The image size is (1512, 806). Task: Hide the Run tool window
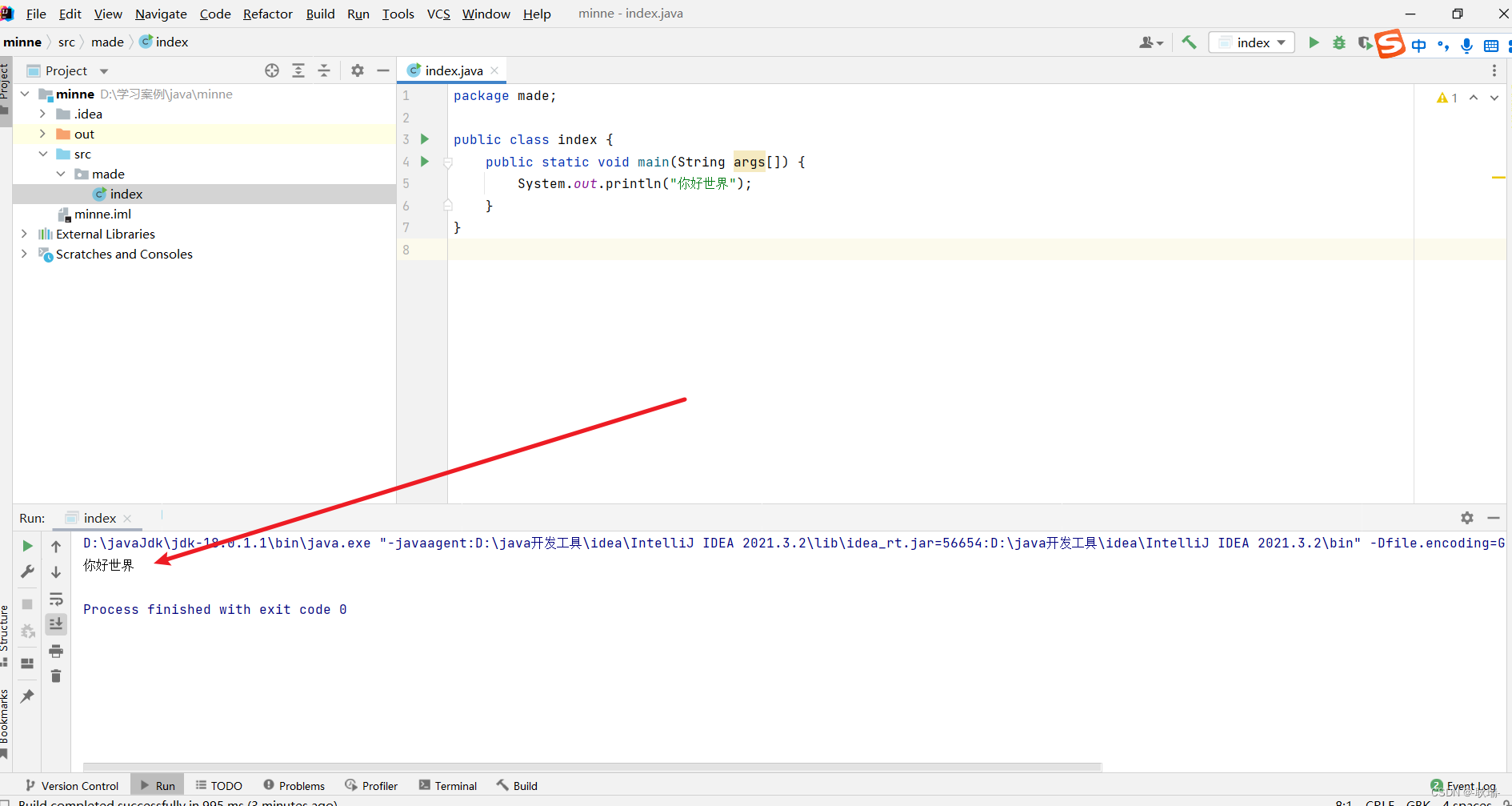coord(1494,518)
